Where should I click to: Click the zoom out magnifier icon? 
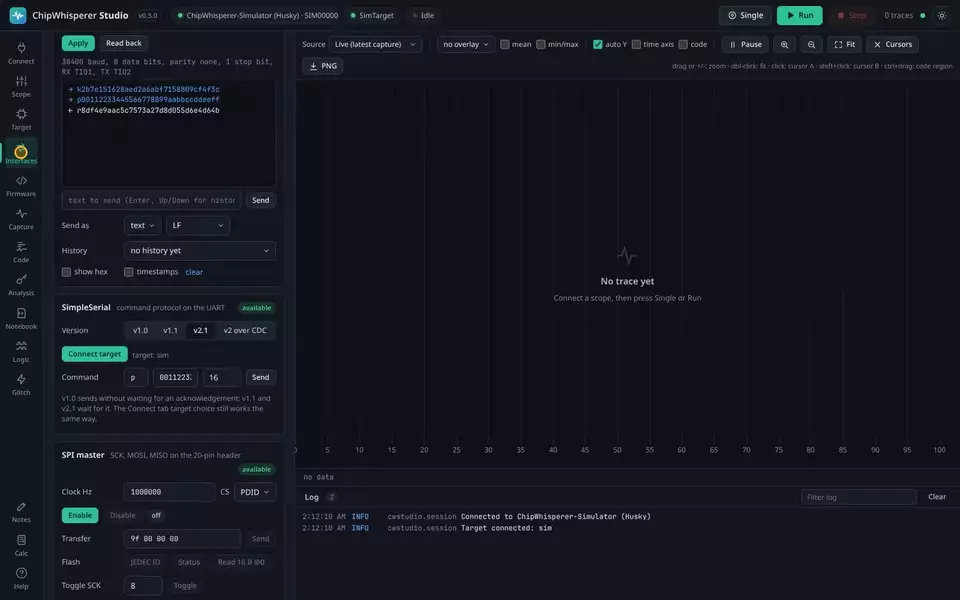[x=811, y=44]
